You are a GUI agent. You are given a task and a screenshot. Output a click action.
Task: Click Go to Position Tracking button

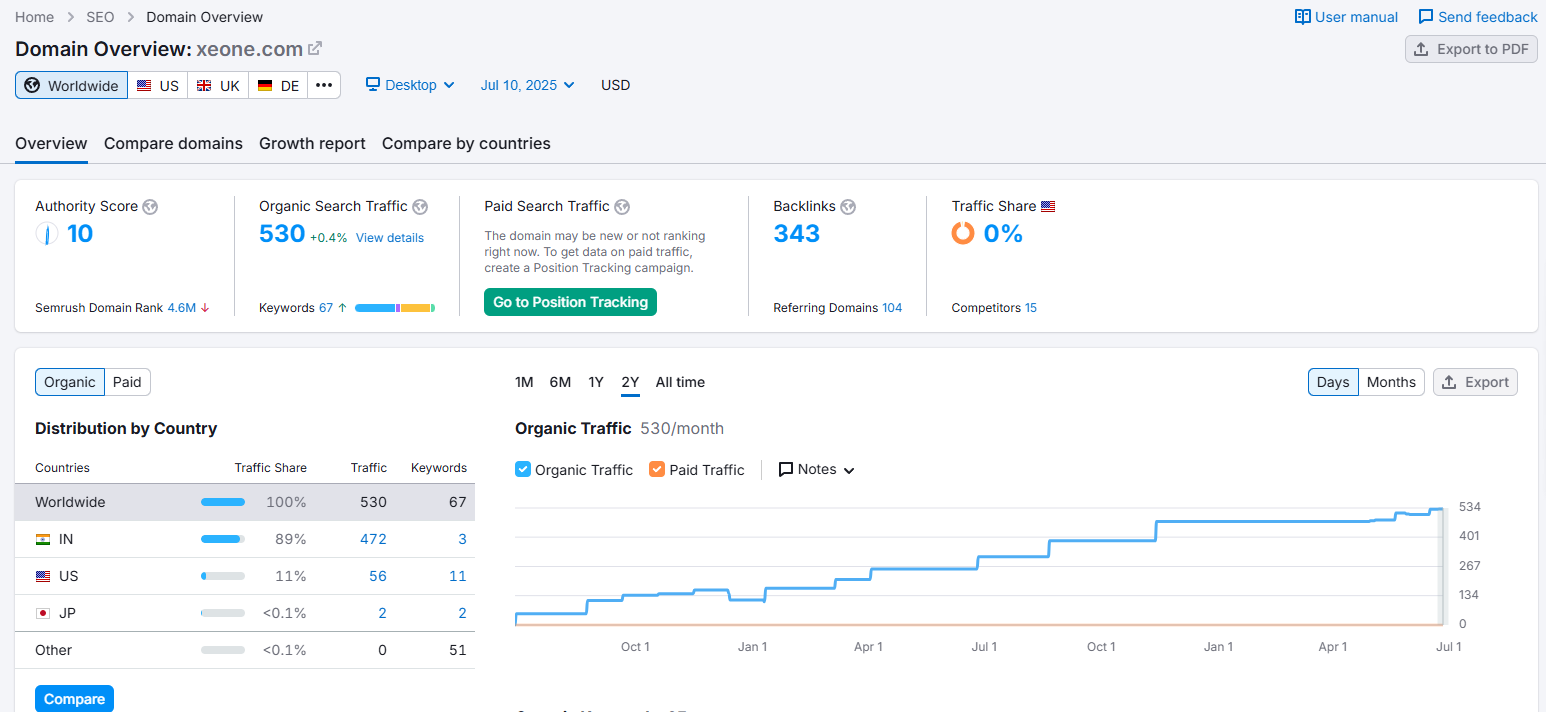coord(570,302)
